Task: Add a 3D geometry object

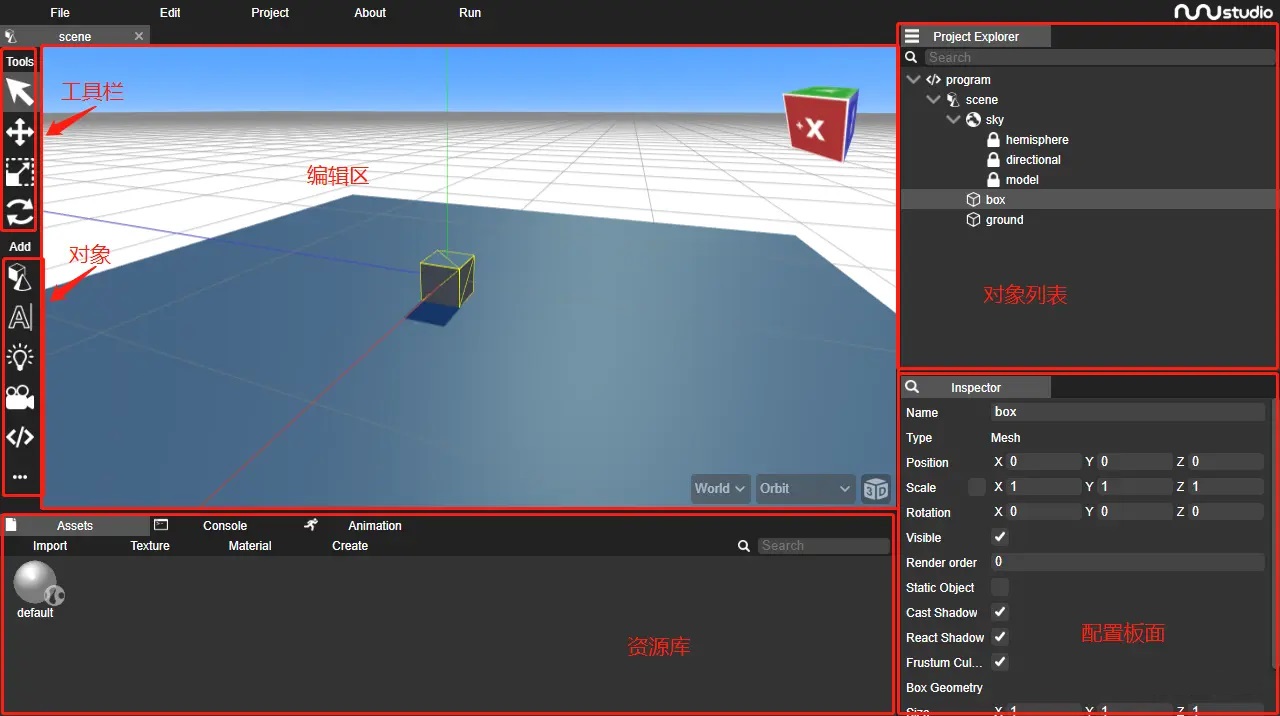Action: click(x=20, y=277)
